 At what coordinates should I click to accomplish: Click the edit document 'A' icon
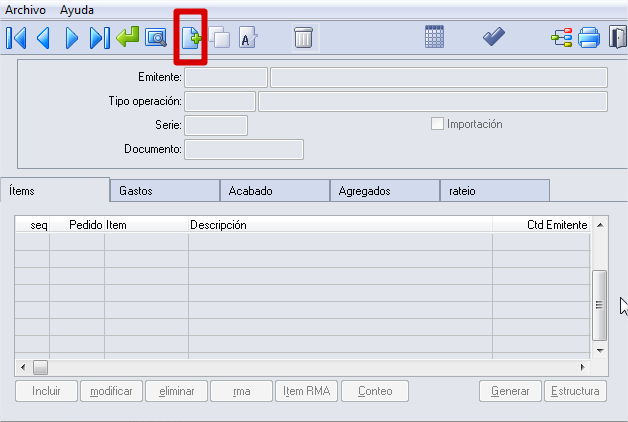click(248, 37)
